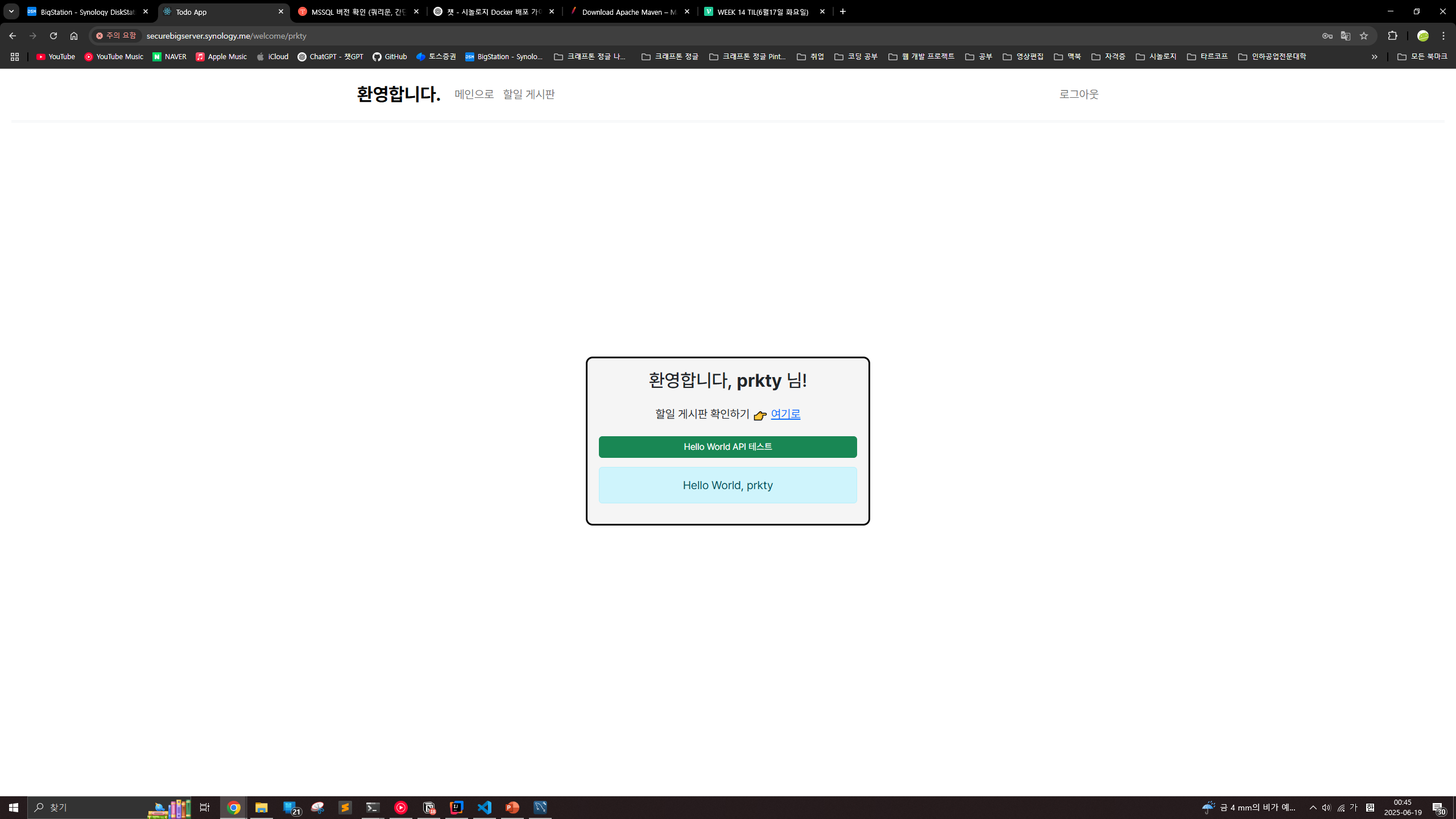Click the home icon in the toolbar

pyautogui.click(x=74, y=36)
